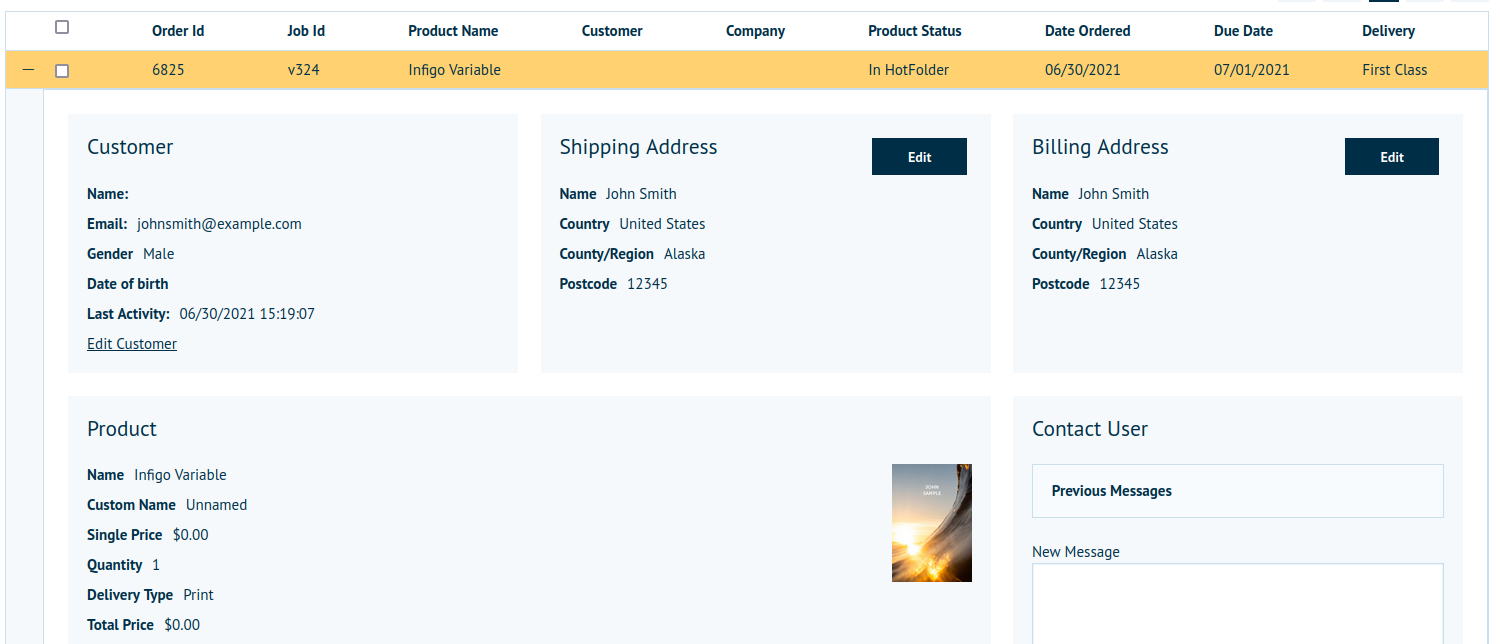Sort orders by Product Status header

(914, 31)
